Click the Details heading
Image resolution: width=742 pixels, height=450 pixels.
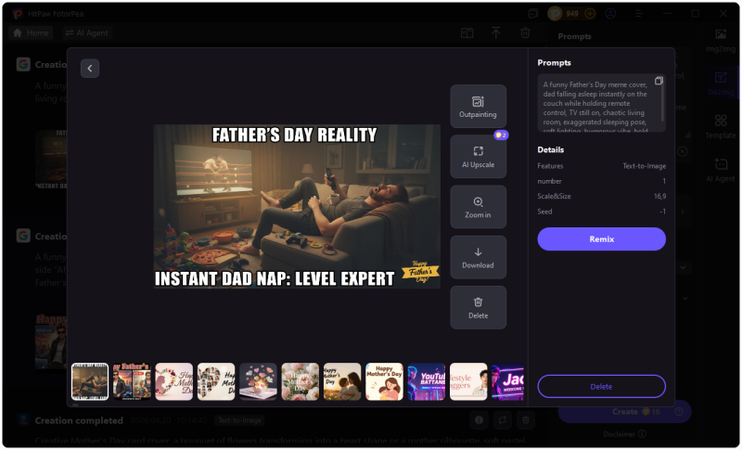click(550, 150)
